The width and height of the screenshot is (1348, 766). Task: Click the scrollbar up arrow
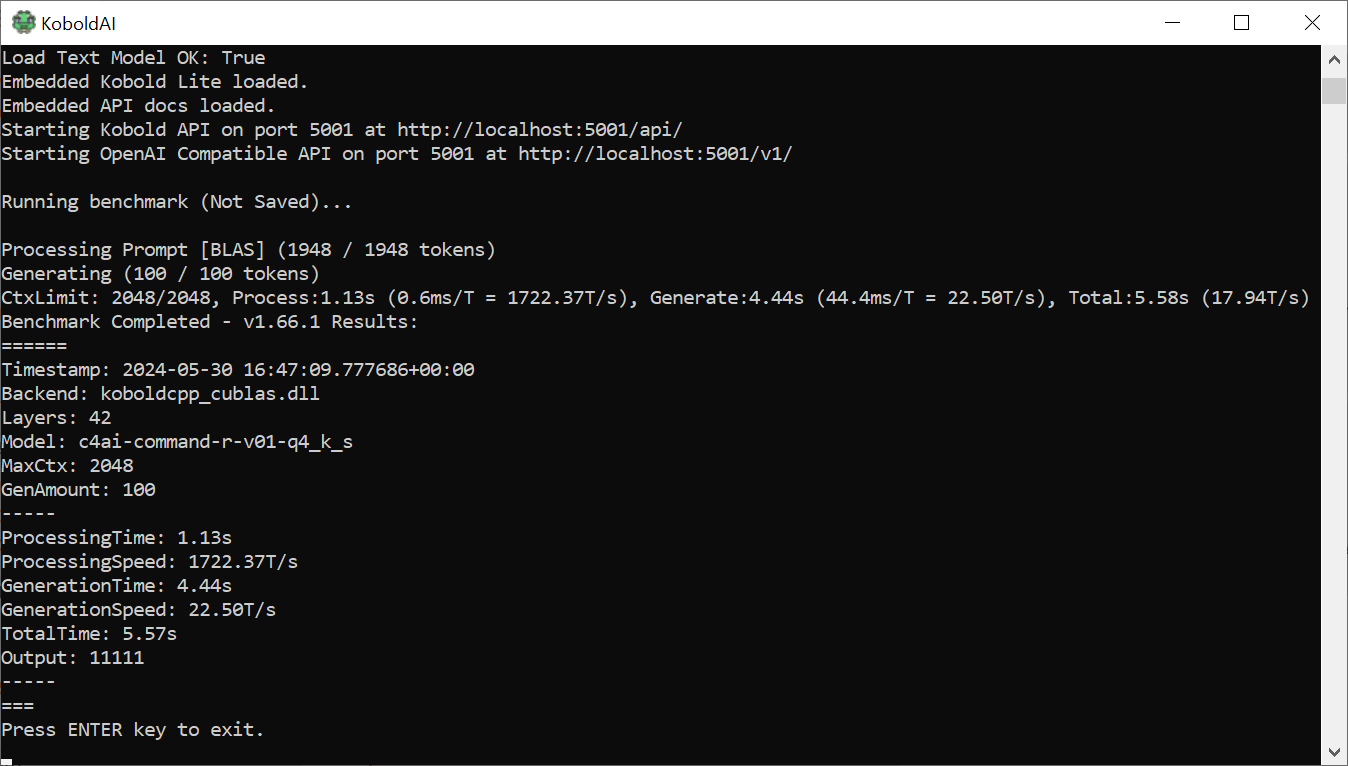point(1334,59)
